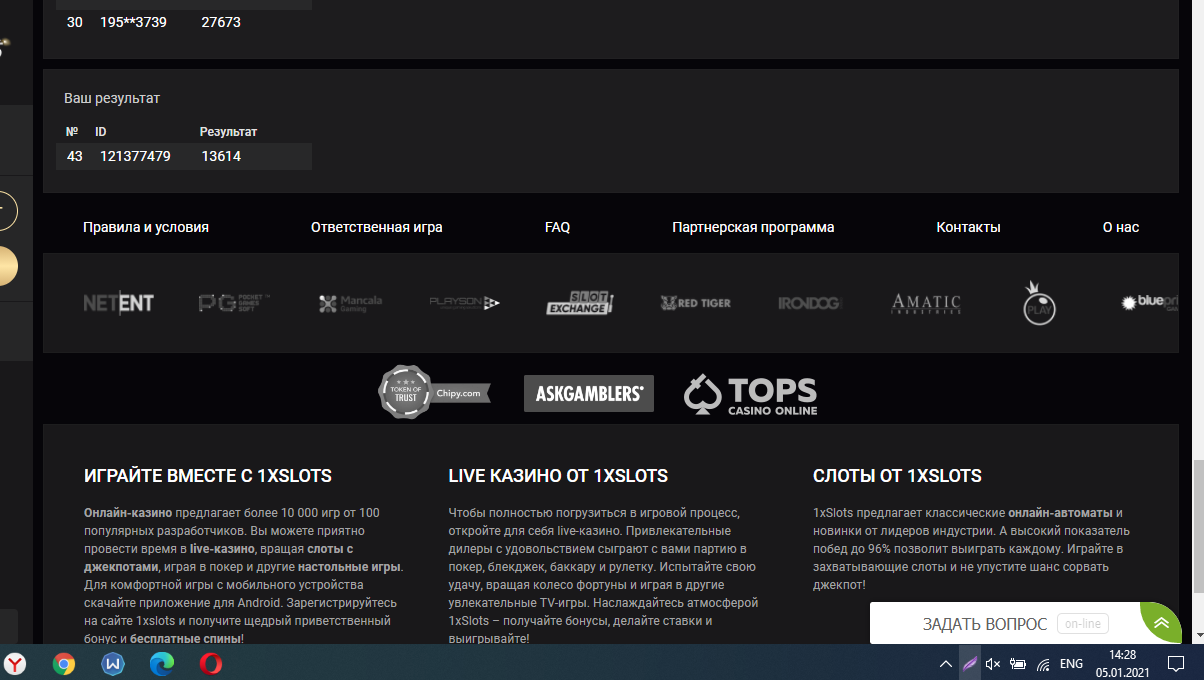Open the FAQ page

(558, 227)
